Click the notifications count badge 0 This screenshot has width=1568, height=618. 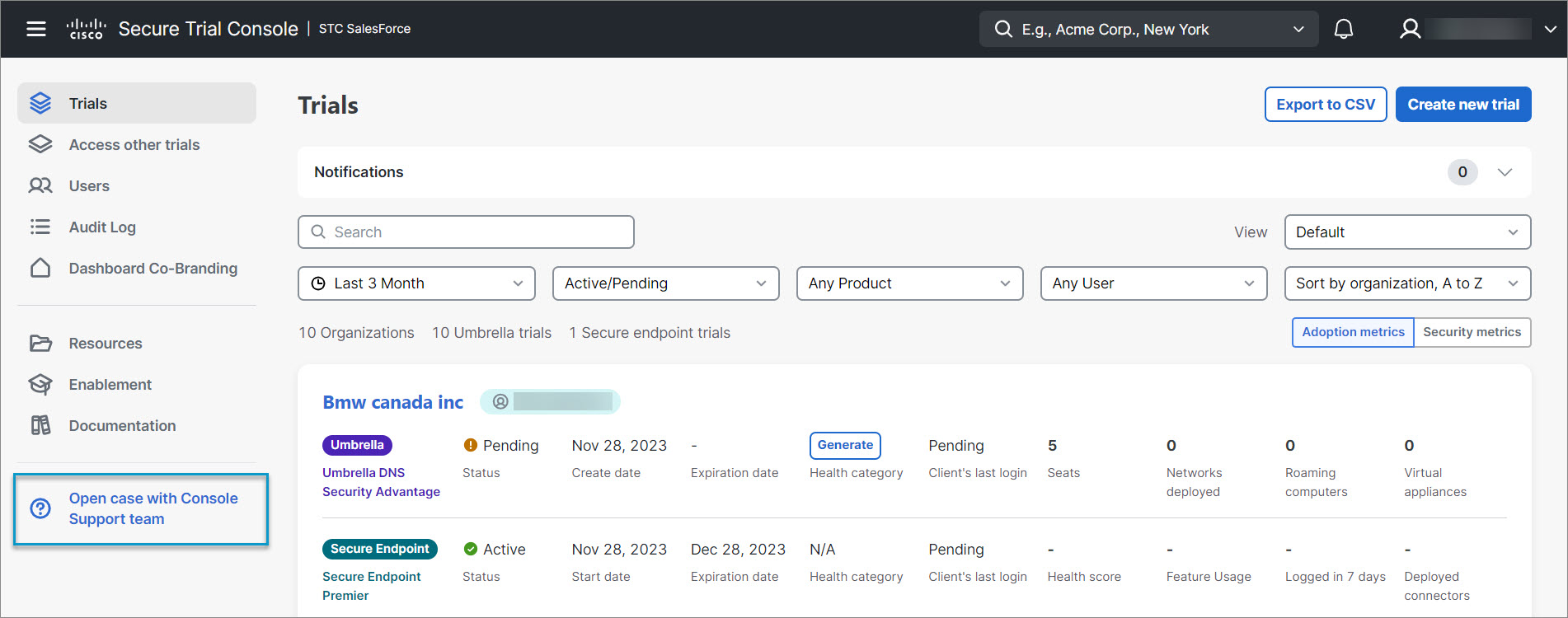(1462, 172)
